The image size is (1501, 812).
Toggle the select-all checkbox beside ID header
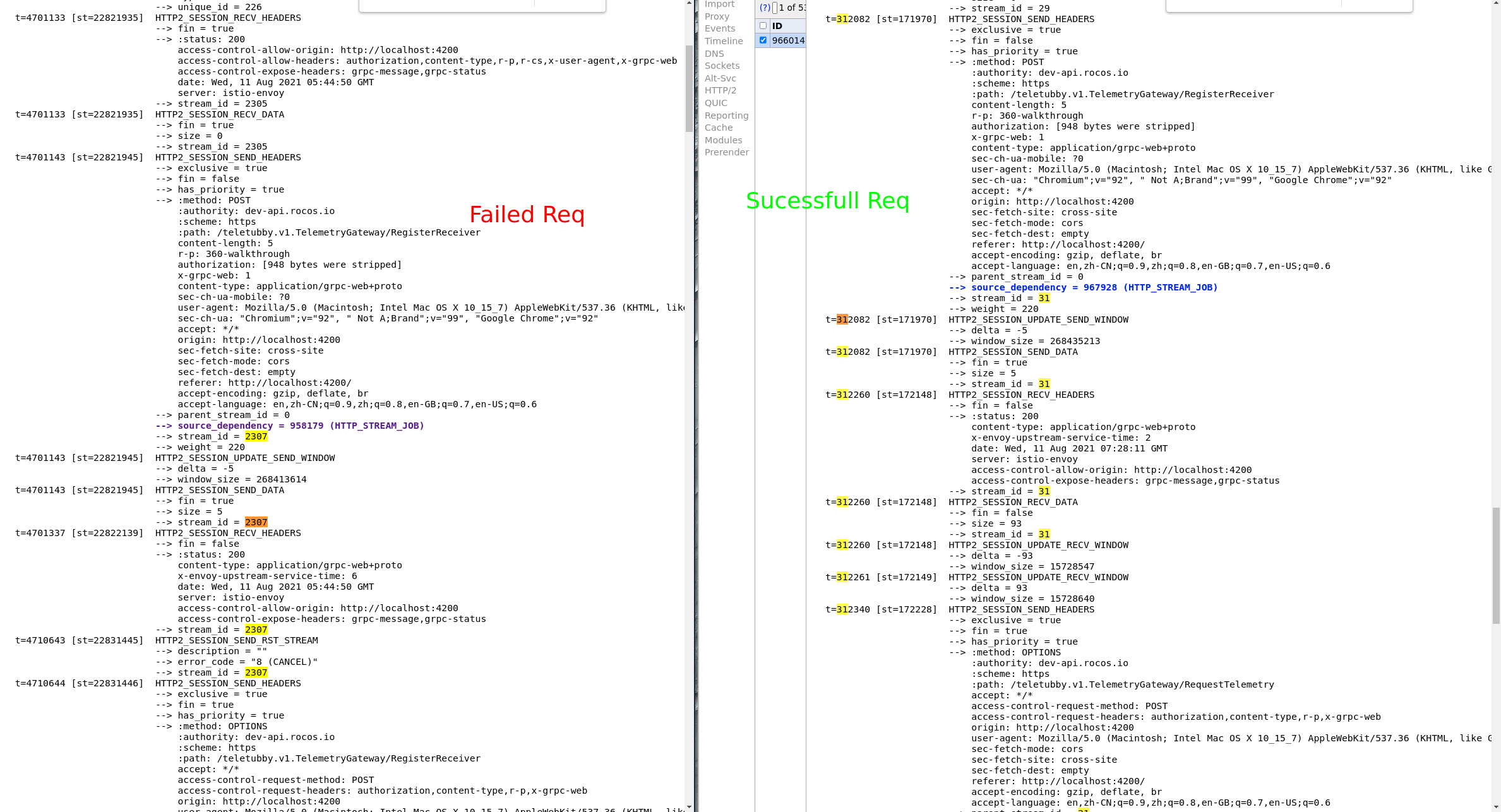763,26
